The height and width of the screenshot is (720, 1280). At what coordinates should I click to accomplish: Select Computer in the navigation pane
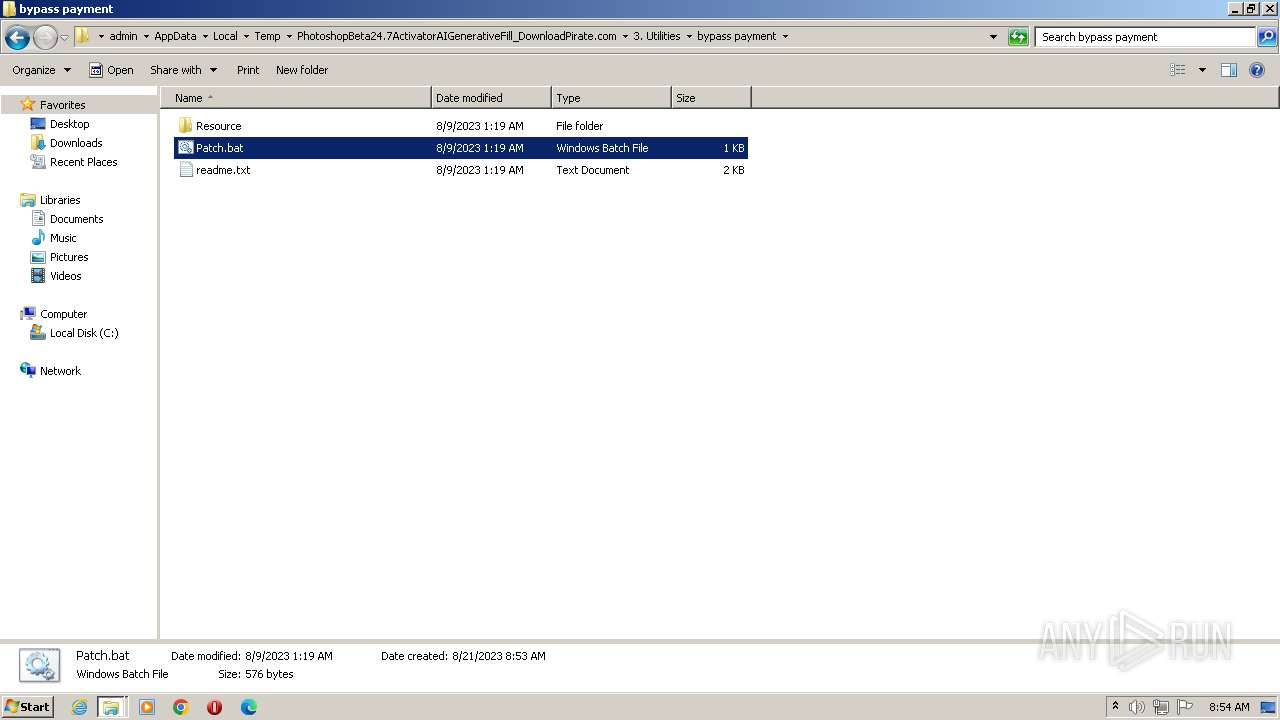pyautogui.click(x=63, y=314)
